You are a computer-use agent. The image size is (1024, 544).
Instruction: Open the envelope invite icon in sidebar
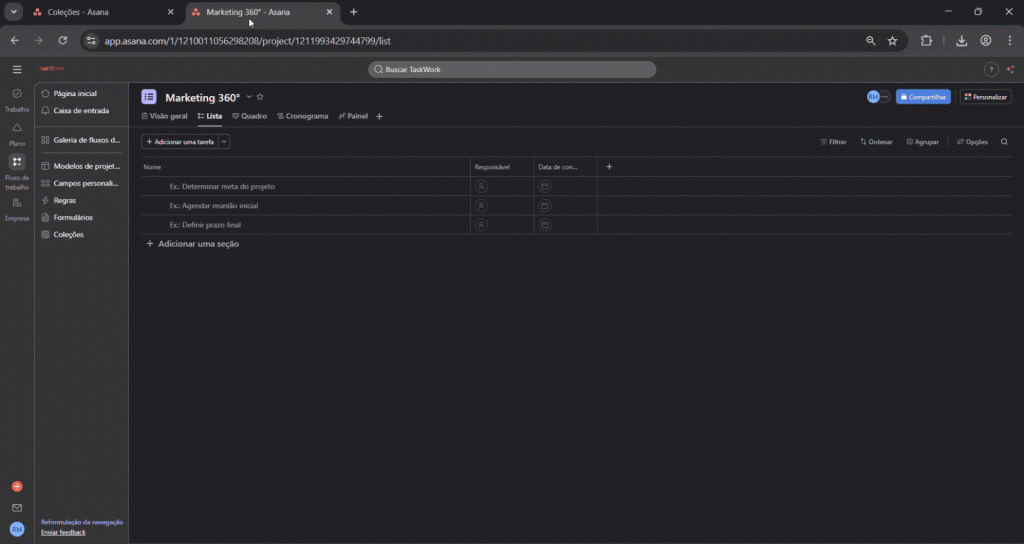[x=16, y=508]
